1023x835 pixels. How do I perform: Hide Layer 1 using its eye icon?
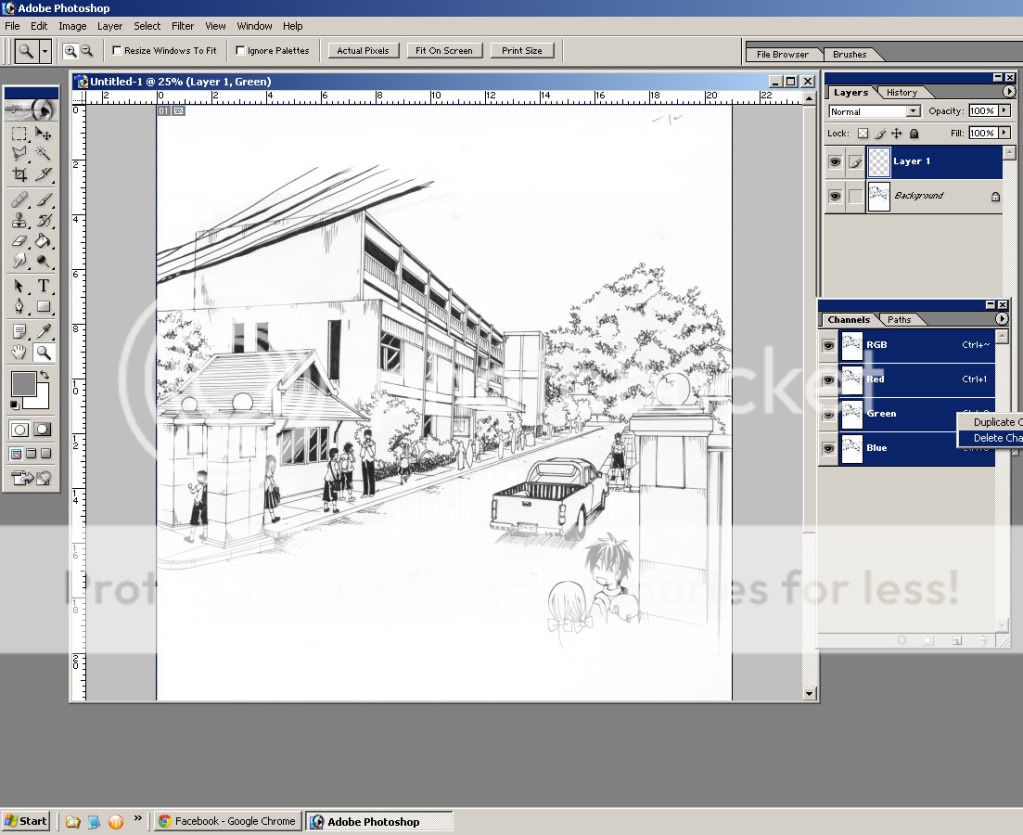(834, 161)
